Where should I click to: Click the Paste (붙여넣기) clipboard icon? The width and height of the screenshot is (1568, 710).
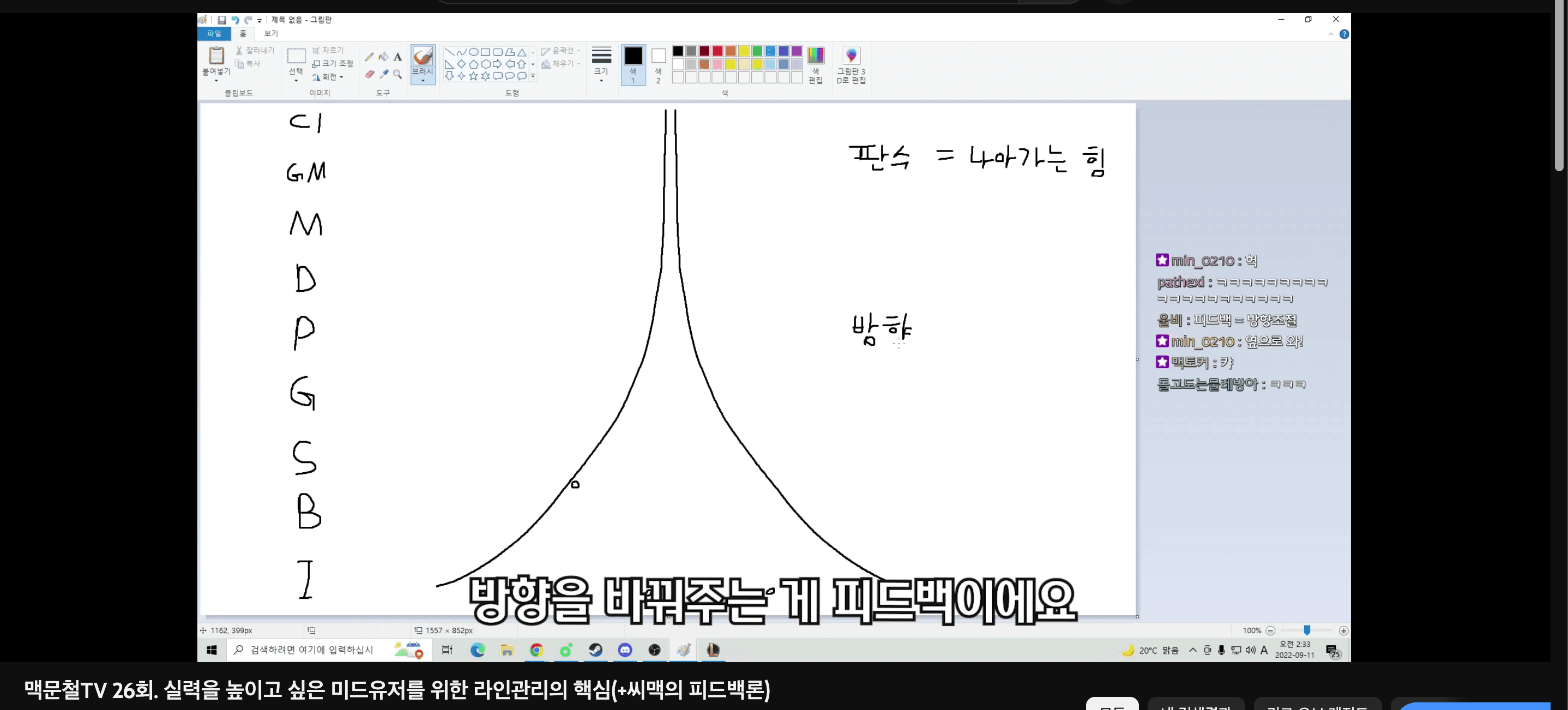pos(216,56)
